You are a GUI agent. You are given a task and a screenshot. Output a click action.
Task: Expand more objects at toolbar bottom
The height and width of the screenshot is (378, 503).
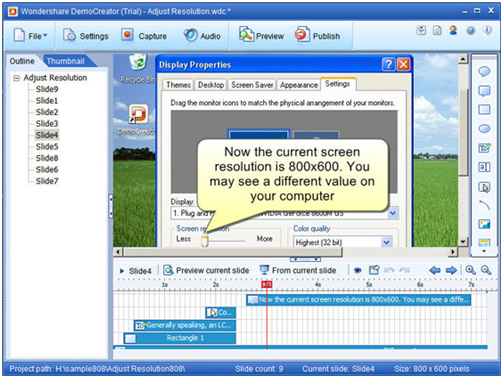[x=484, y=251]
